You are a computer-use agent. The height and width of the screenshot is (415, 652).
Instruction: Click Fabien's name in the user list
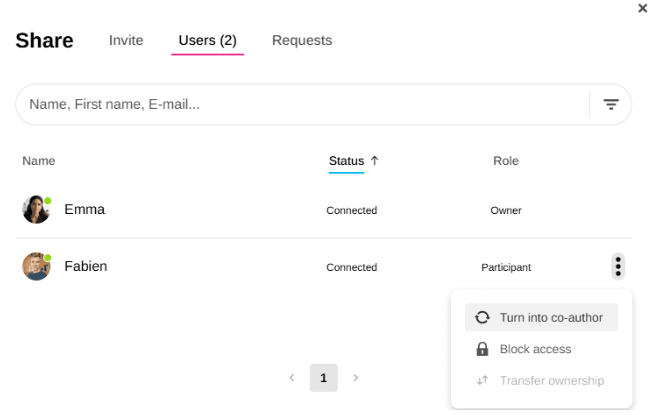(86, 267)
